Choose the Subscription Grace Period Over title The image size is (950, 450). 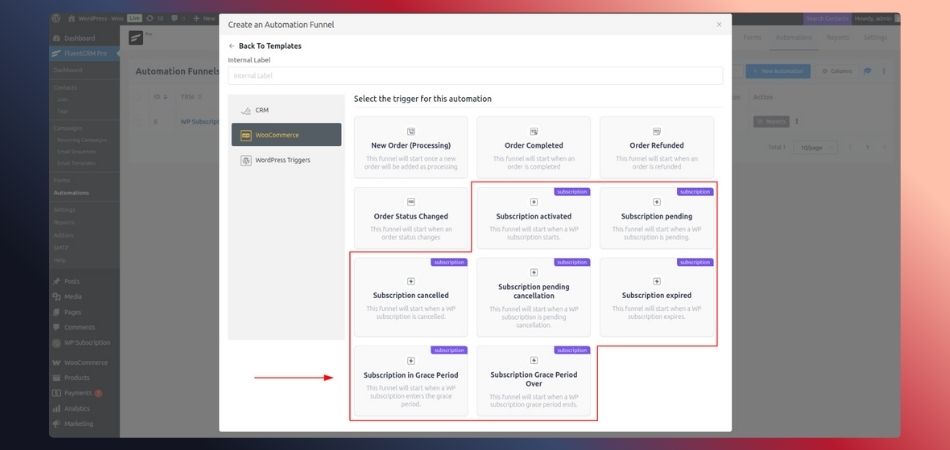[534, 379]
